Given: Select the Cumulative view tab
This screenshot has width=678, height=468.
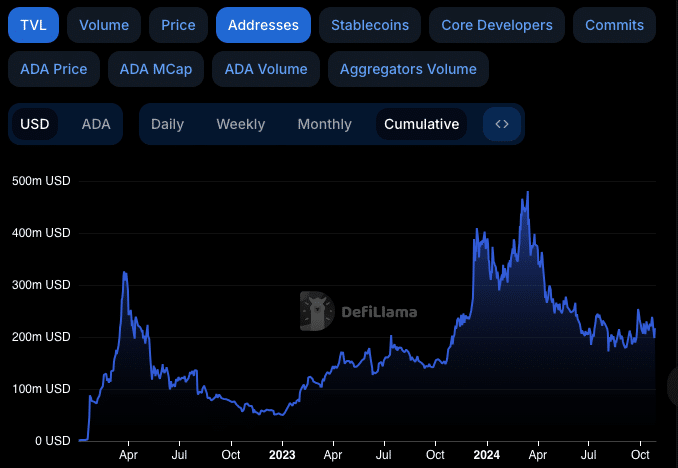Looking at the screenshot, I should 421,124.
